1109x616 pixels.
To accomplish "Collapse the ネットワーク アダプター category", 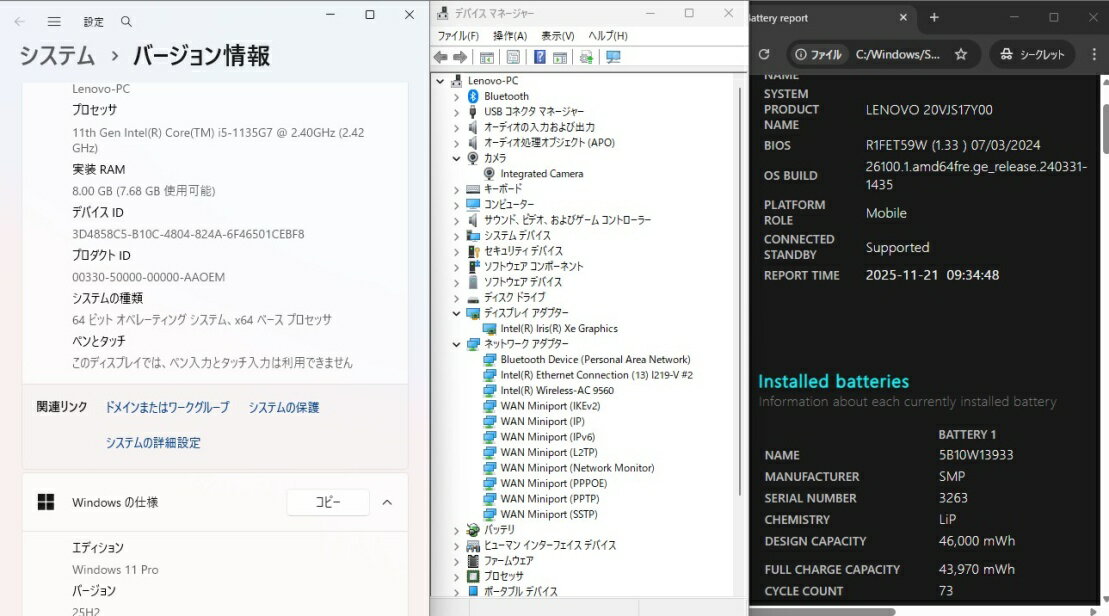I will 457,344.
